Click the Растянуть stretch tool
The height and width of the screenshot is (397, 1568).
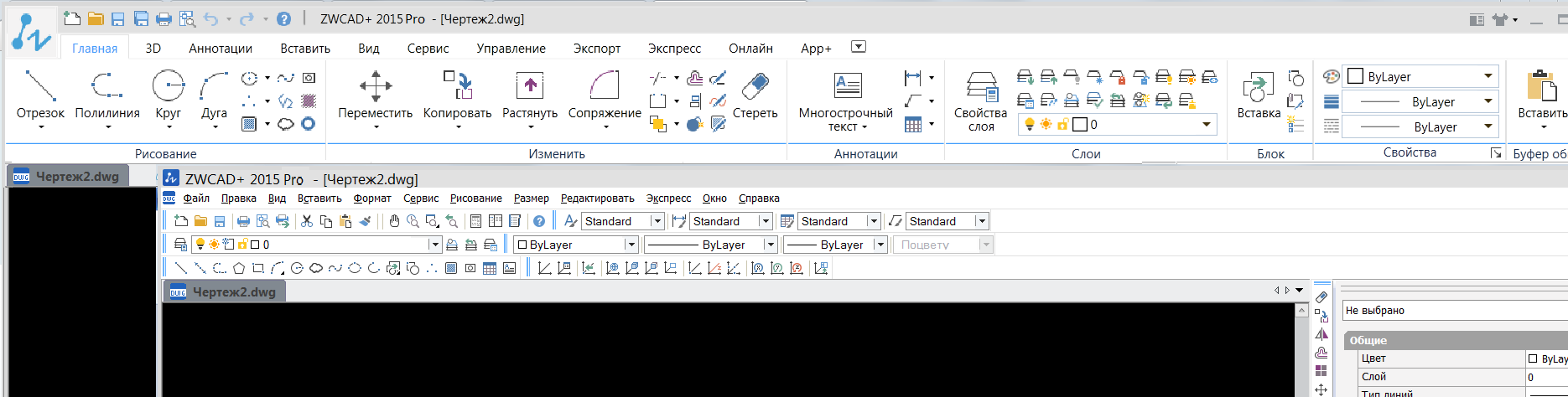(530, 95)
